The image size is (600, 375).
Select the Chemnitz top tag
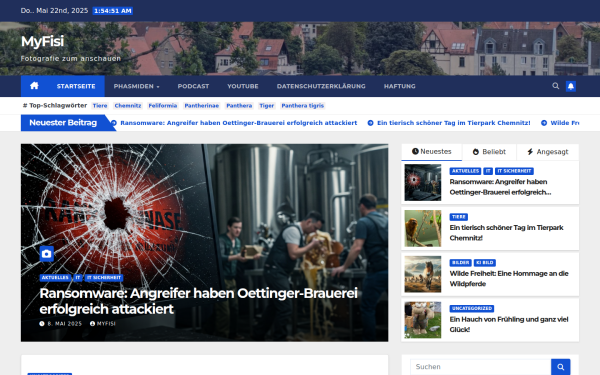click(x=128, y=106)
